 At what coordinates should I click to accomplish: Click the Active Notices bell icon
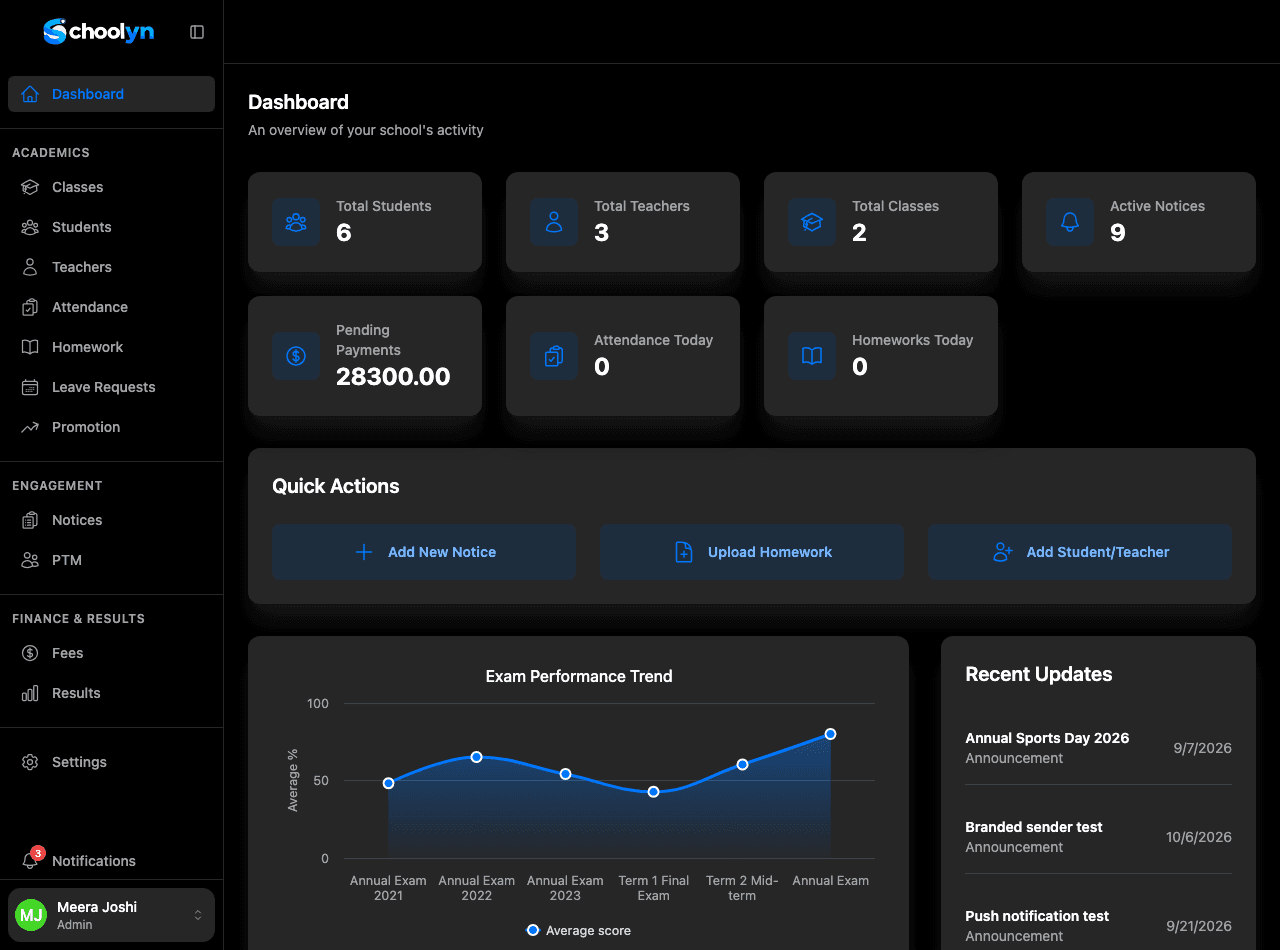coord(1070,222)
